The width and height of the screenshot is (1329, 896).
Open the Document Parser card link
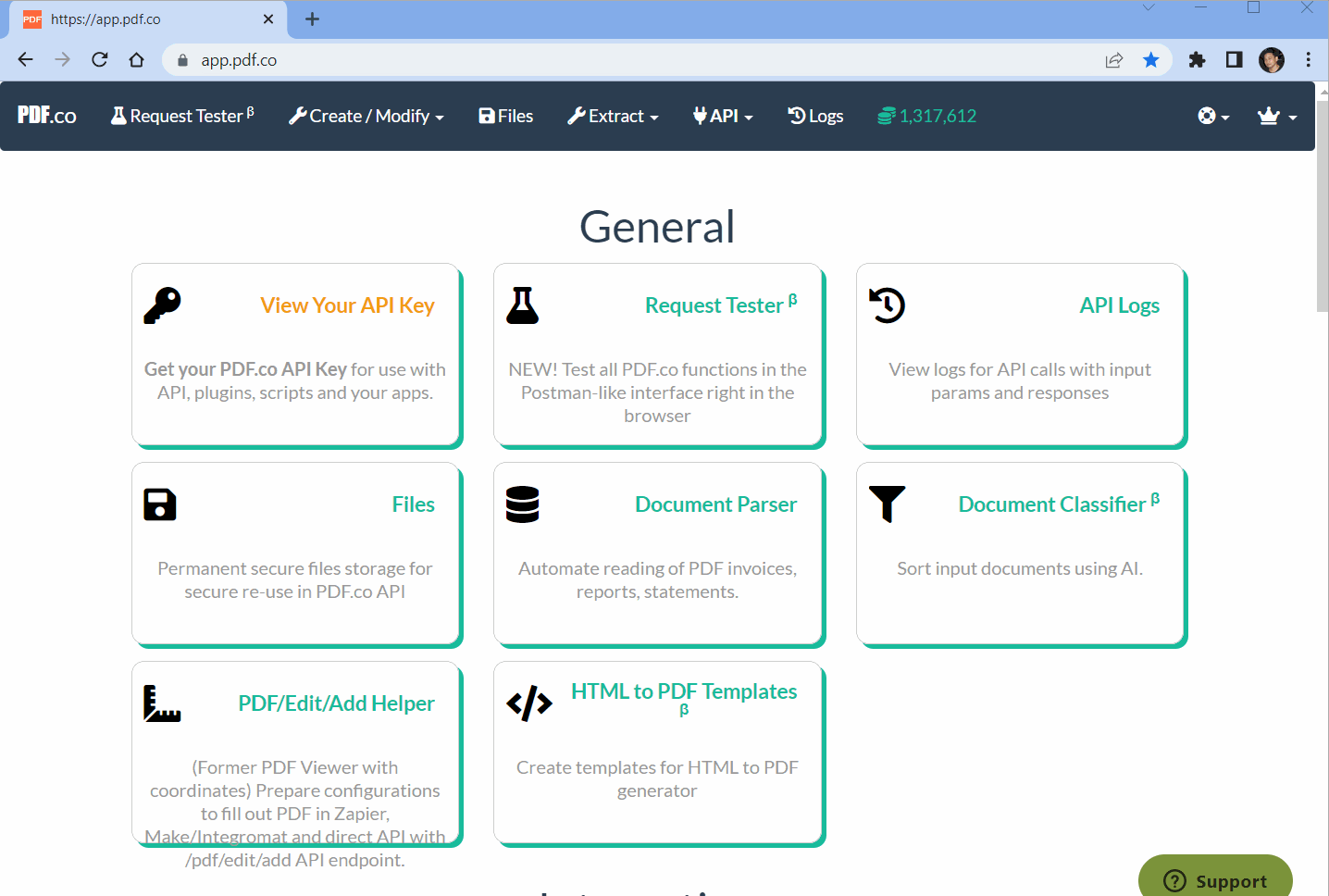pyautogui.click(x=715, y=504)
